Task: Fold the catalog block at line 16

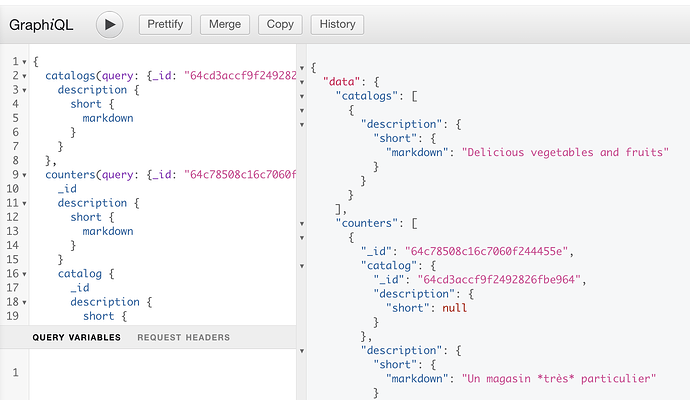Action: (22, 273)
